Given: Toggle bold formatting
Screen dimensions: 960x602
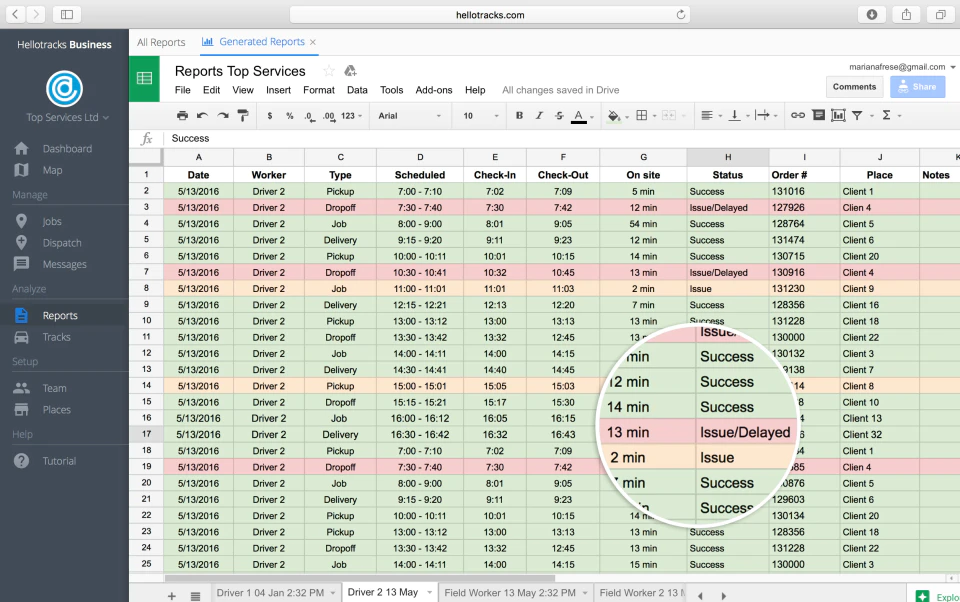Looking at the screenshot, I should pos(519,115).
